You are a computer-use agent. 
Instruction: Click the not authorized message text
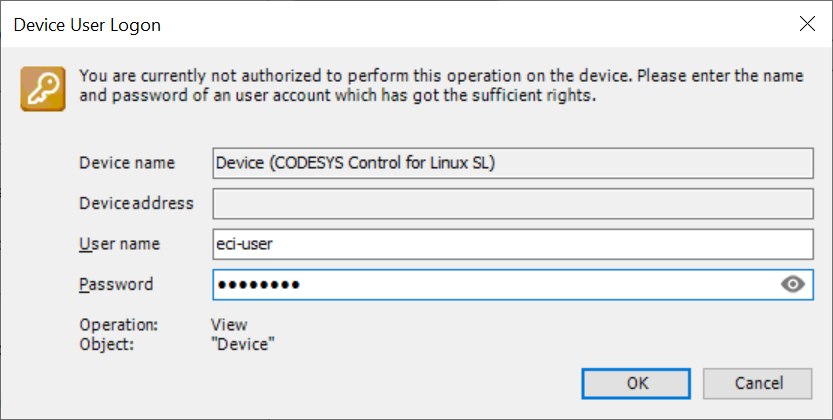pos(441,86)
